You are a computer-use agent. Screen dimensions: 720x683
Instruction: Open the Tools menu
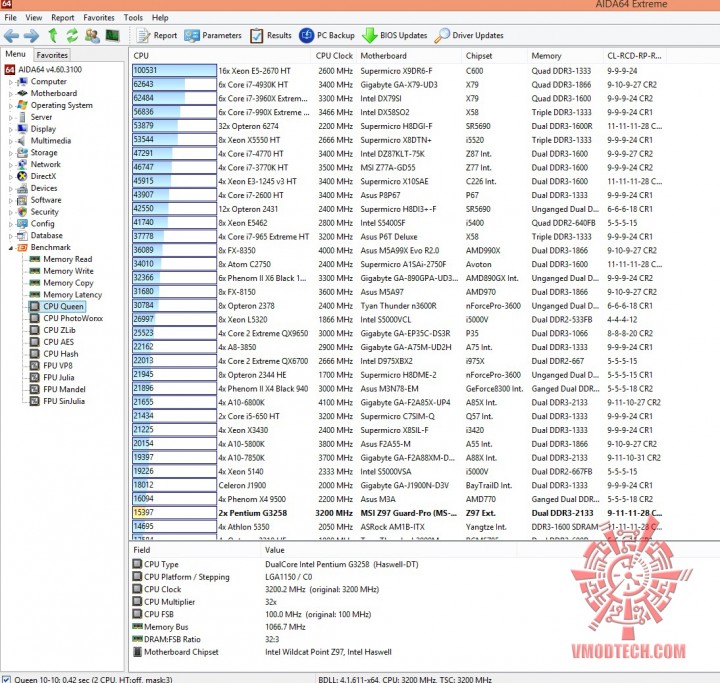click(x=133, y=17)
